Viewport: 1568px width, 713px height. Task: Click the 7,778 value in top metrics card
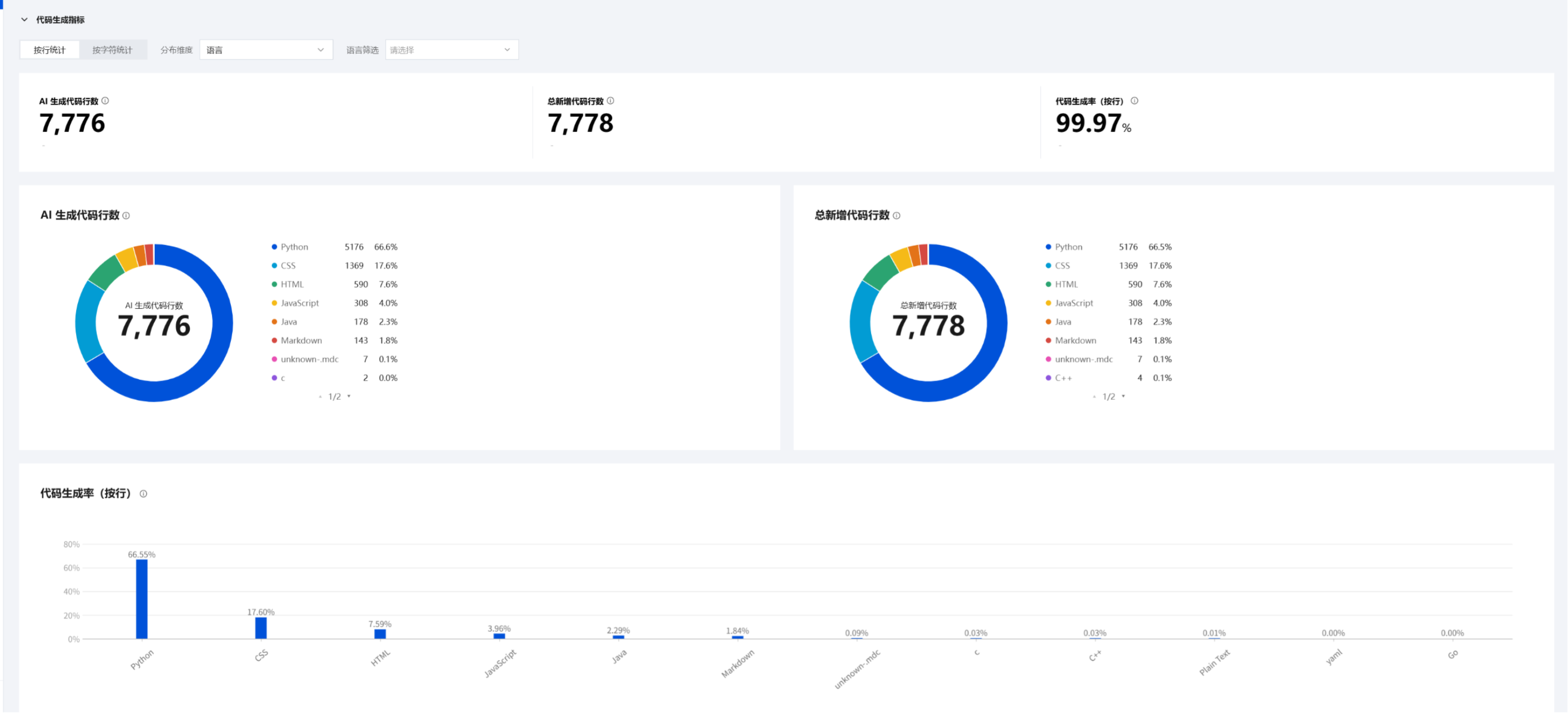click(581, 123)
